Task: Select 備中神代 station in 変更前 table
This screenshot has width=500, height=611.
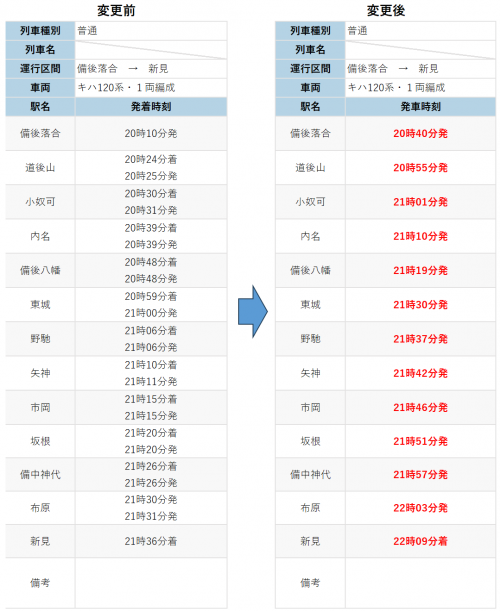Action: point(40,475)
